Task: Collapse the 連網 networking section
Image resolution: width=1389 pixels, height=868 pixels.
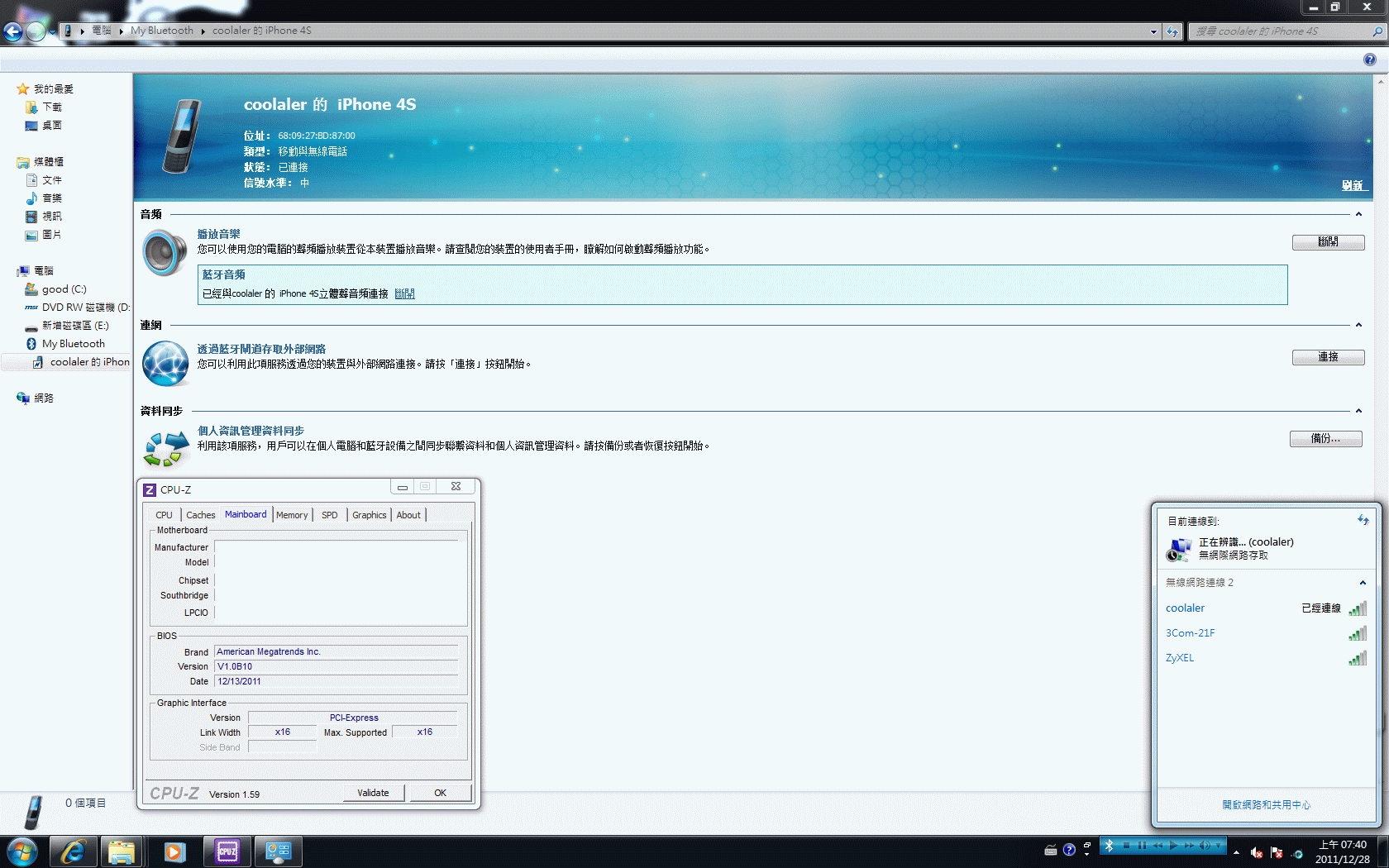Action: [x=1358, y=325]
